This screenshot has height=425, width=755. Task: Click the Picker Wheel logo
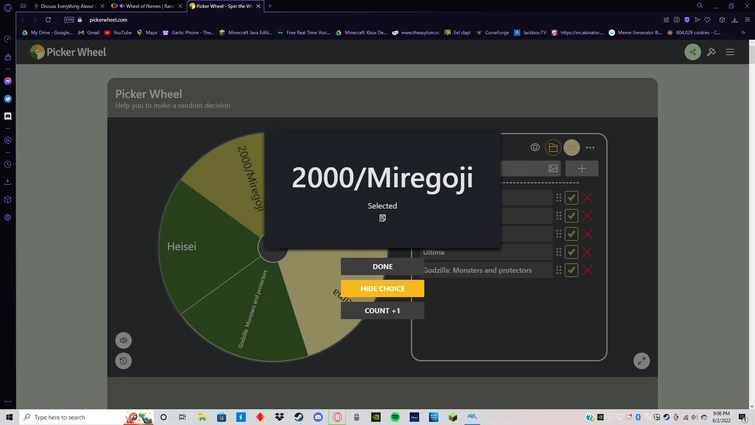click(x=68, y=52)
